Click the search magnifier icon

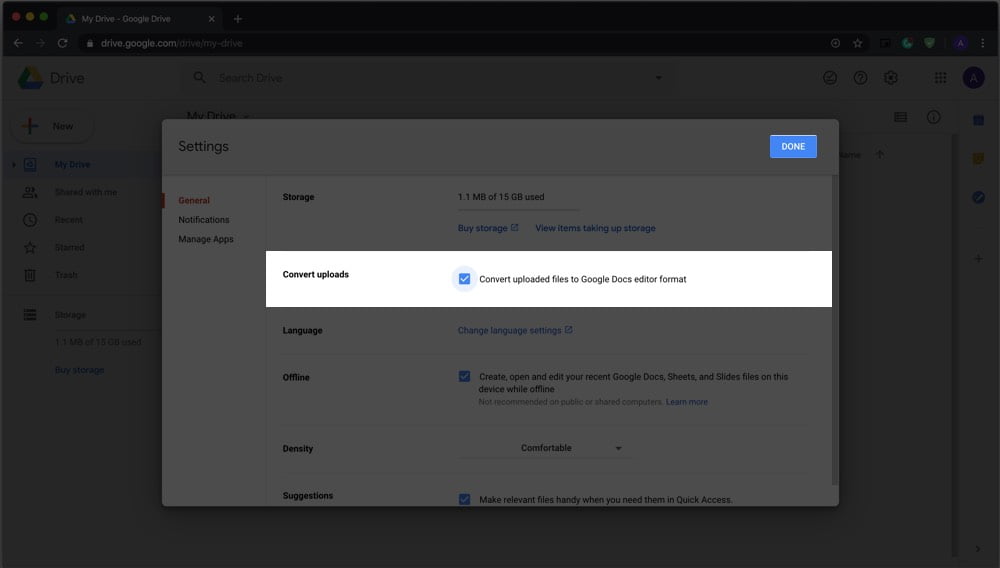[200, 78]
